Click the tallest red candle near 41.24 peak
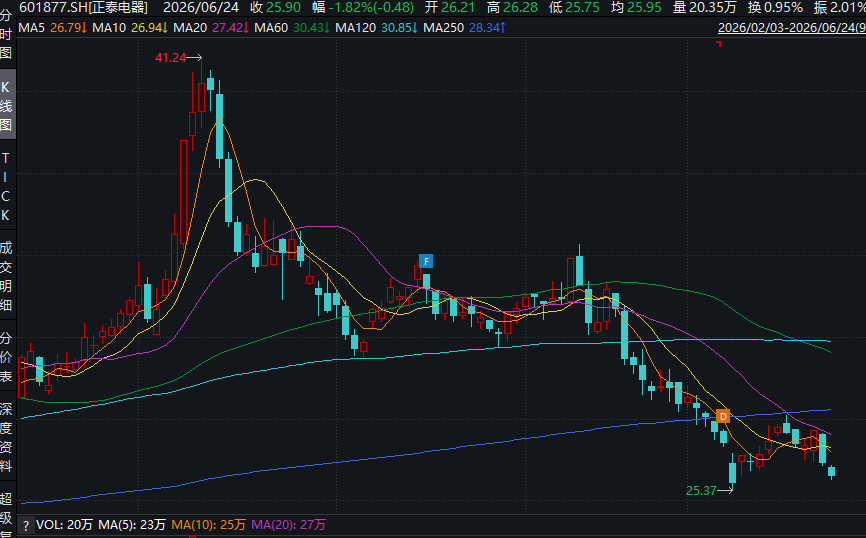Screen dimensions: 866x538 click(183, 192)
